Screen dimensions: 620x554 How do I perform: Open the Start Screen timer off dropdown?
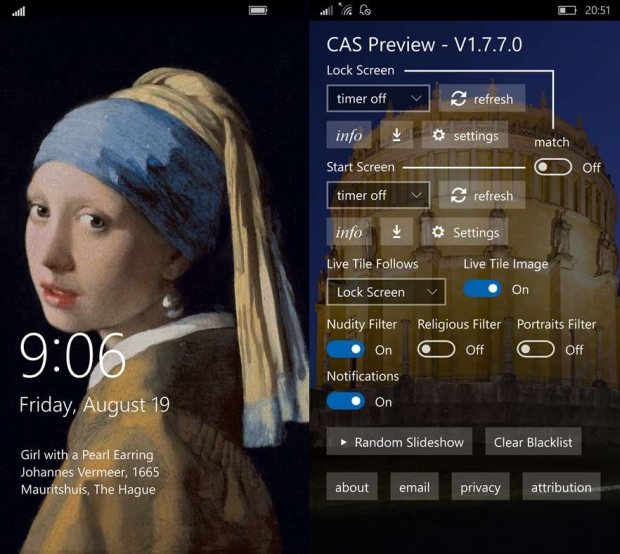[x=378, y=195]
